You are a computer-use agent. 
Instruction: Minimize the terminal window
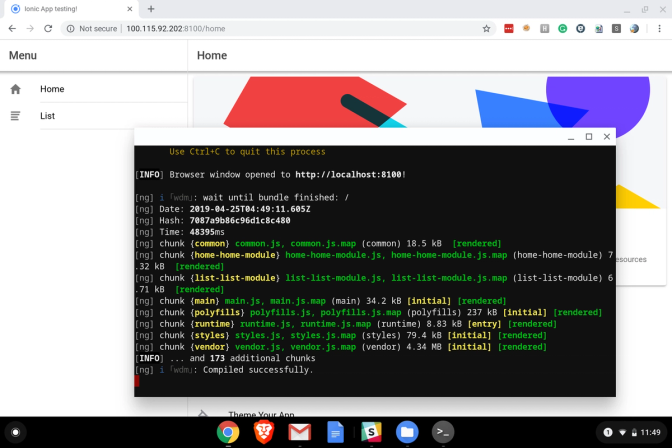(571, 137)
